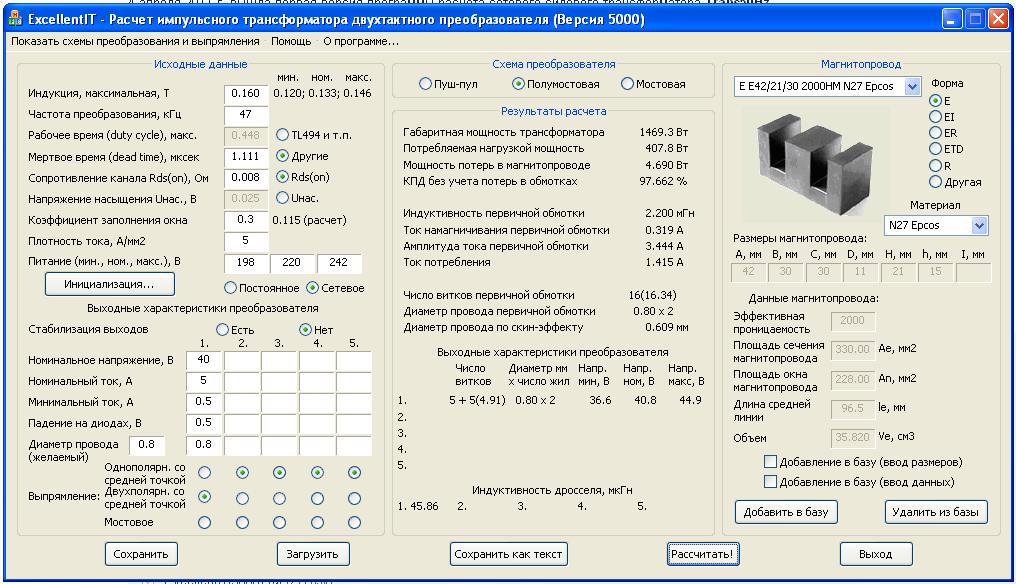Screen dimensions: 1016x584
Task: Click output 1 nominal voltage field 40
Action: [203, 360]
